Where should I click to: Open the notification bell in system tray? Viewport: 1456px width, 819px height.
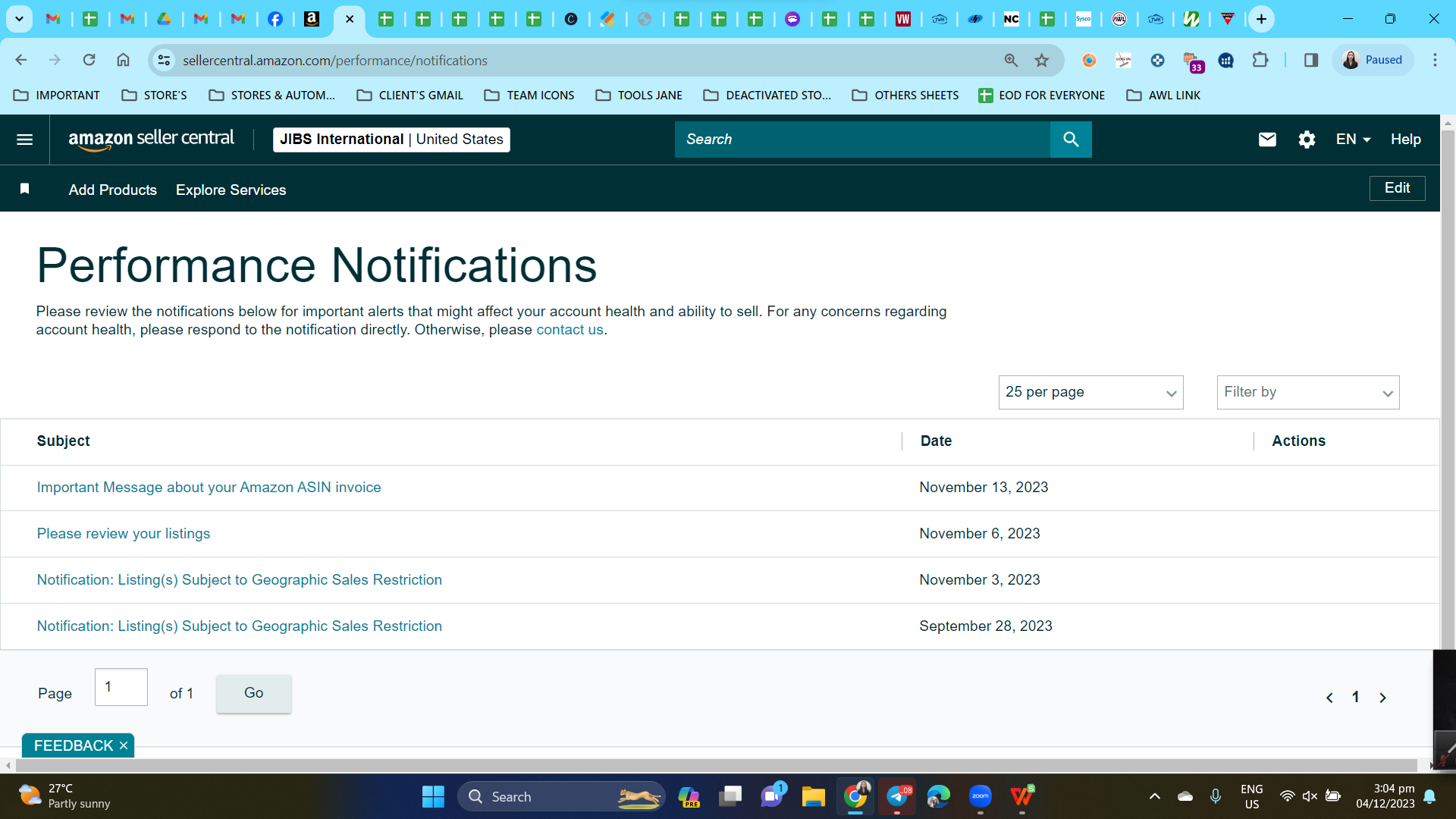pyautogui.click(x=1429, y=796)
